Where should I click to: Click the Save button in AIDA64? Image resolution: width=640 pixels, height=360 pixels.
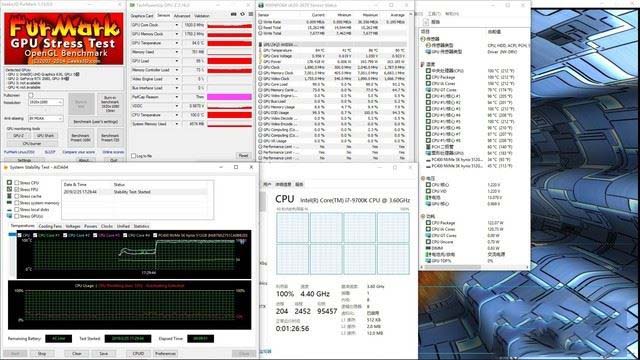point(104,353)
